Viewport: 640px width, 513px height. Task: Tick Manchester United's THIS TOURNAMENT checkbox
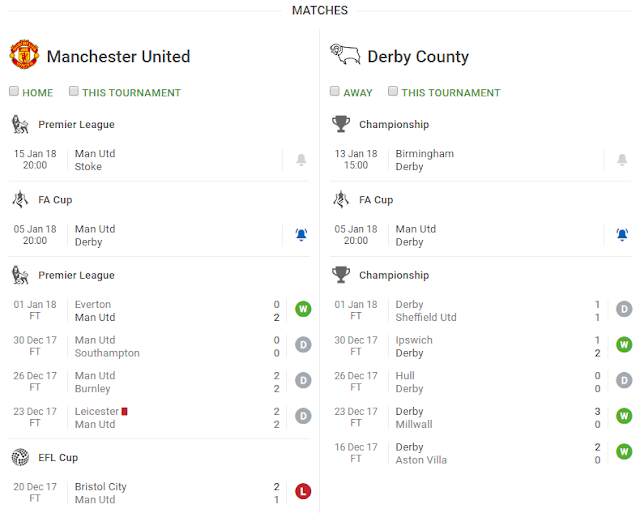(74, 92)
